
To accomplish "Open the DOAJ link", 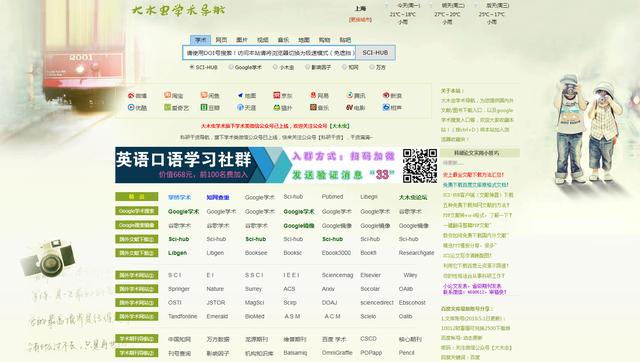I will (x=329, y=303).
